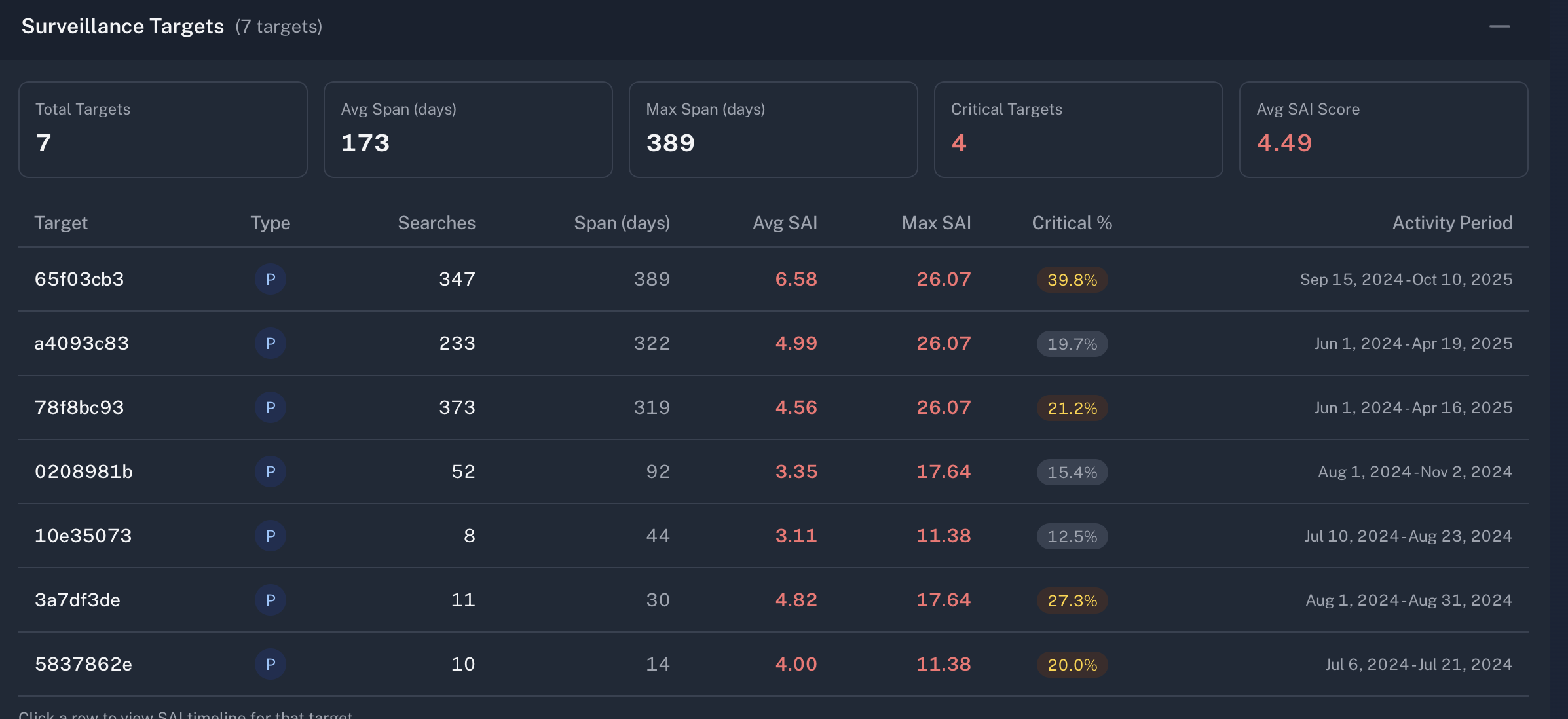1568x719 pixels.
Task: Click the P type icon for a4093c83
Action: 270,344
